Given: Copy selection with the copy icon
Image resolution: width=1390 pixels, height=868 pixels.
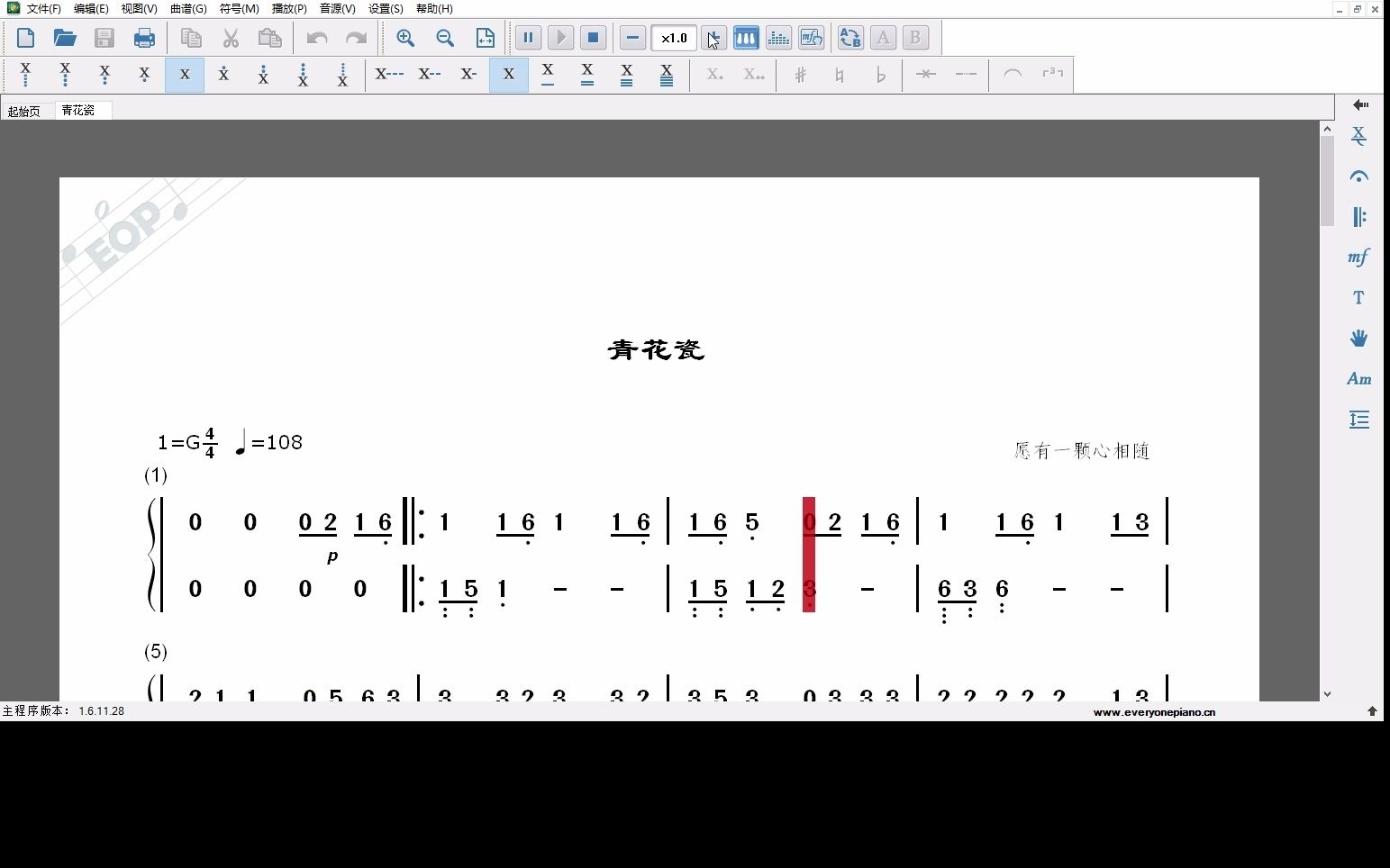Looking at the screenshot, I should pos(191,38).
